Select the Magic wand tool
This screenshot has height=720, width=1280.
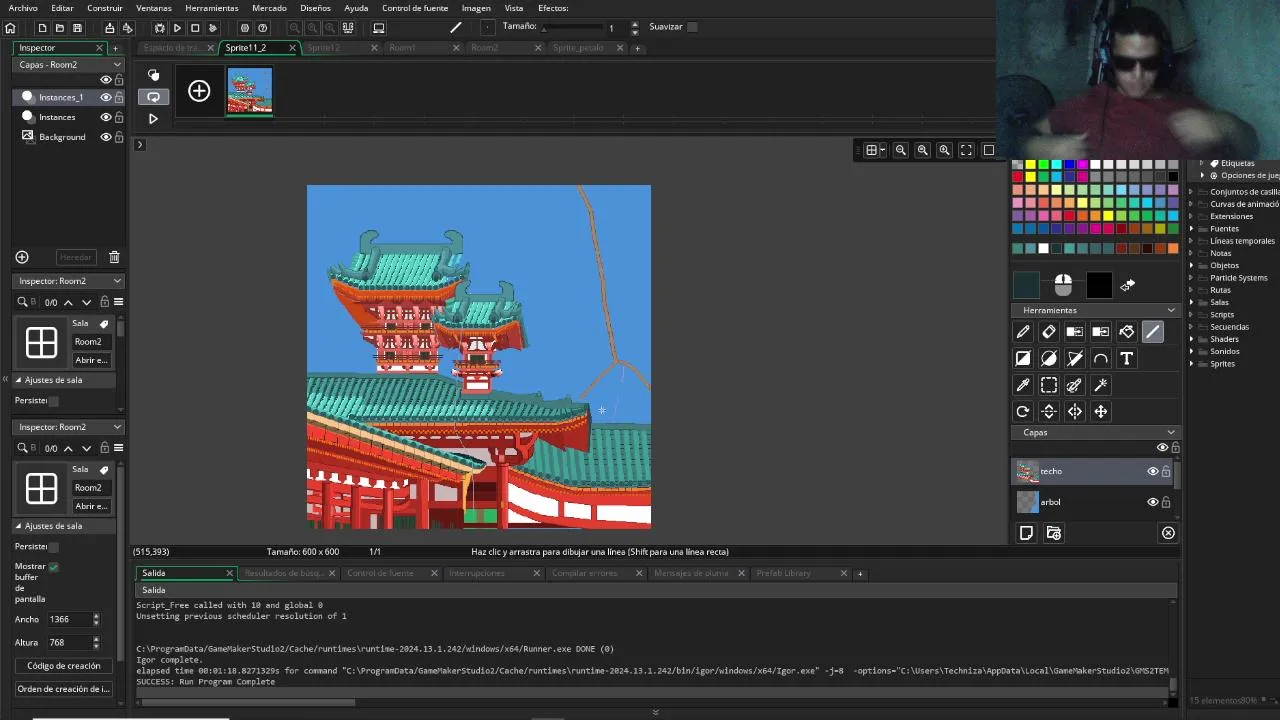point(1101,385)
